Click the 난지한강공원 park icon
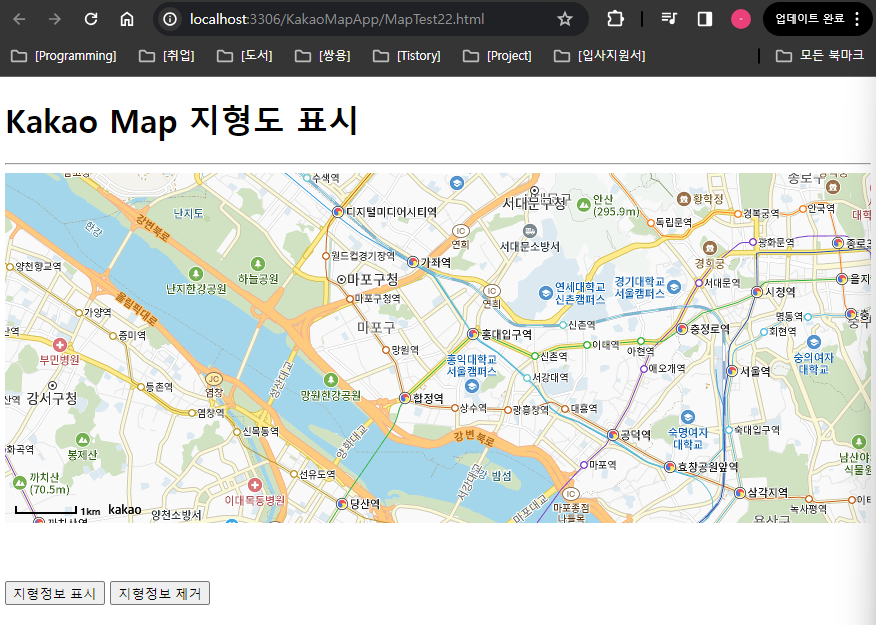The image size is (876, 625). 196,274
